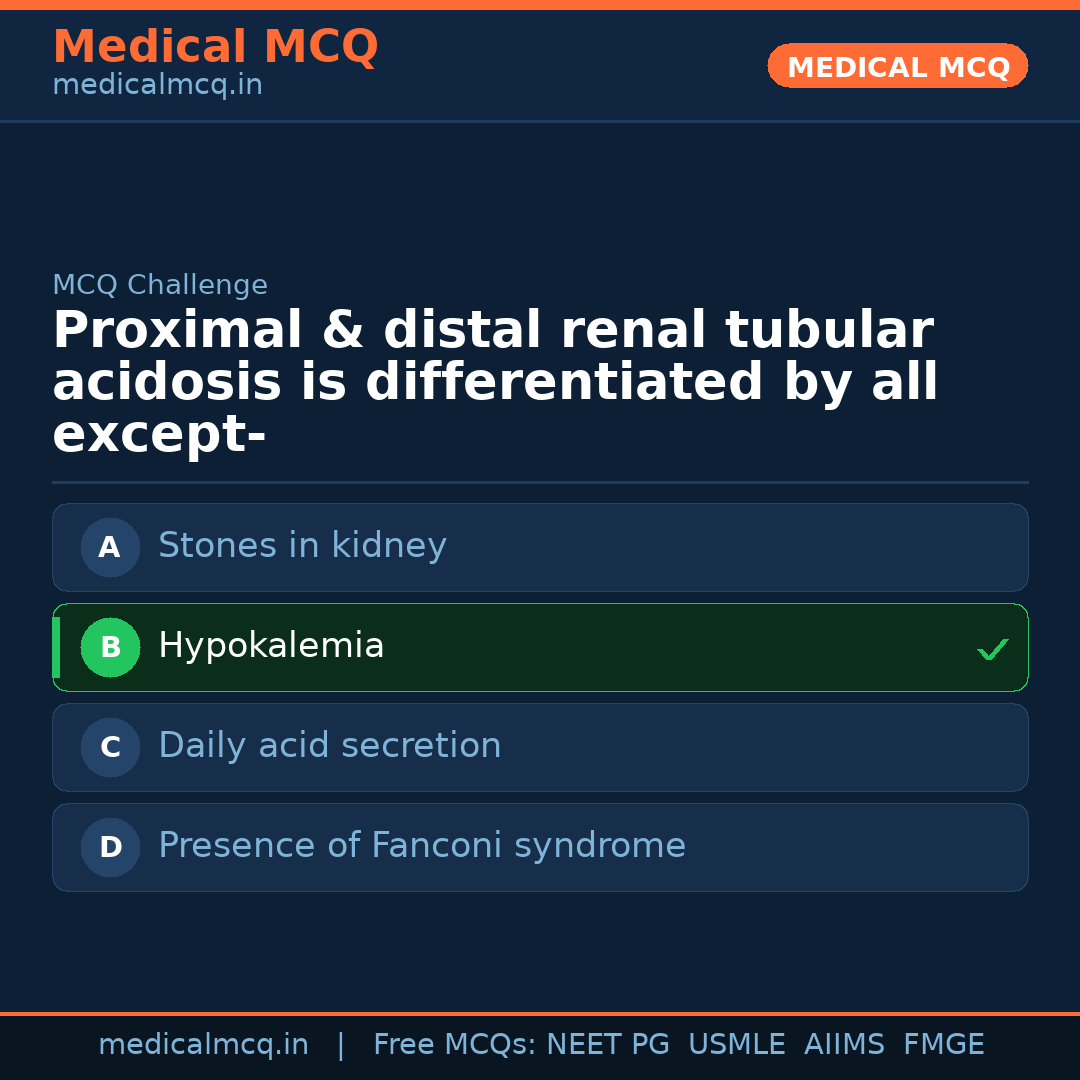Image resolution: width=1080 pixels, height=1080 pixels.
Task: Click FMGE in footer
Action: pos(943,1045)
